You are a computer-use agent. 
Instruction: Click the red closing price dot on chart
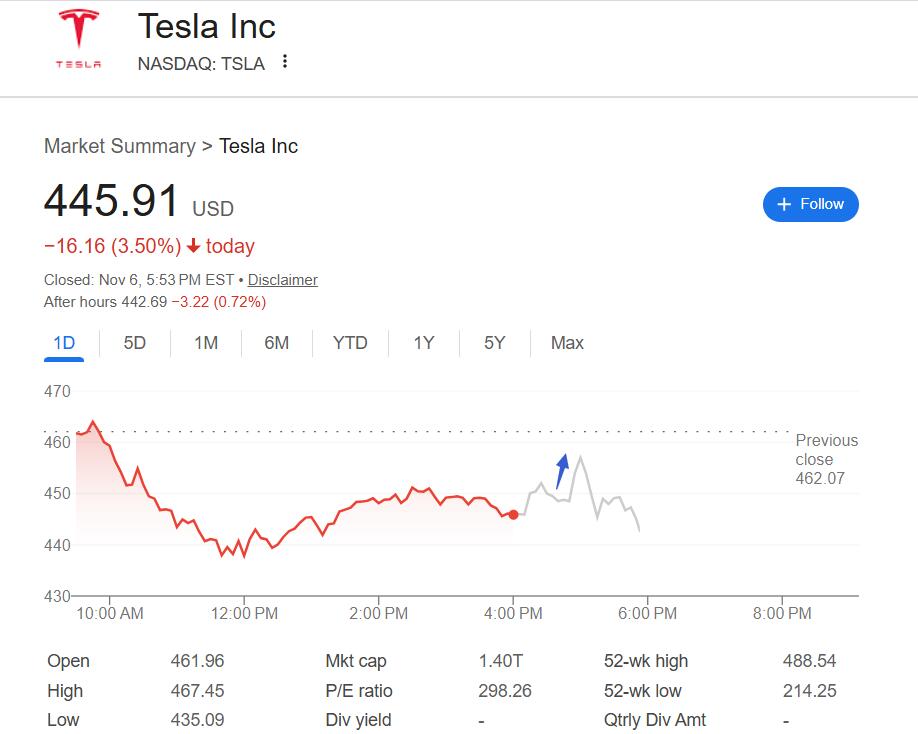pyautogui.click(x=513, y=514)
